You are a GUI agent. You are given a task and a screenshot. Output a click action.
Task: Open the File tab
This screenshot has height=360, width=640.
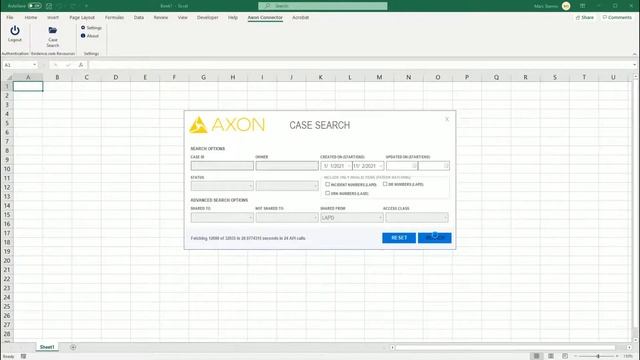tap(10, 18)
